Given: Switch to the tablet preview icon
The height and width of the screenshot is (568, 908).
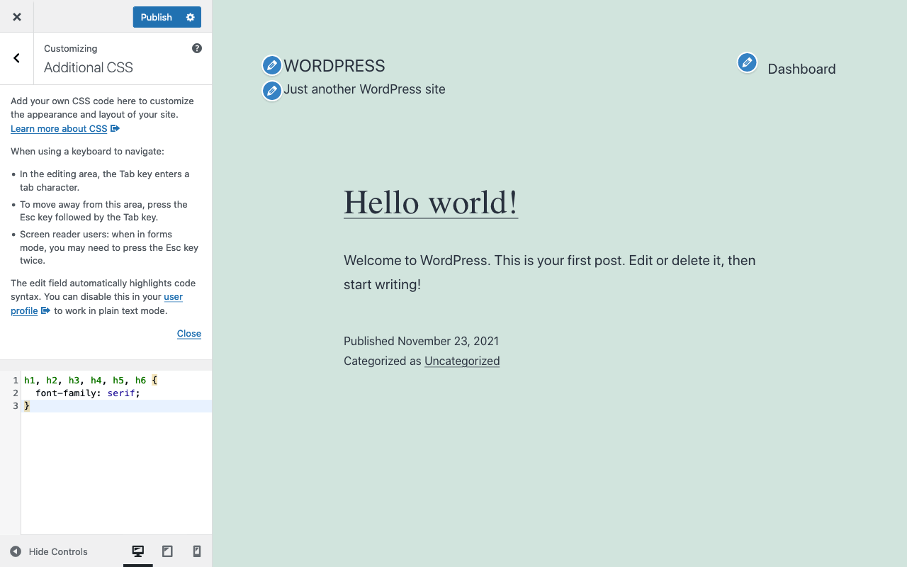Looking at the screenshot, I should pos(167,551).
